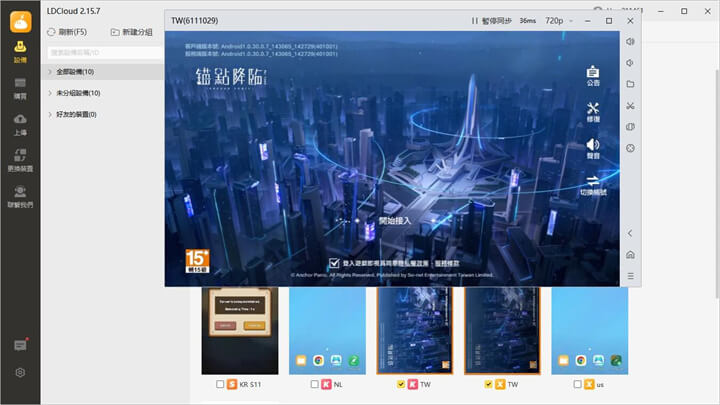
Task: Click the TW(6111029) window title
Action: tap(194, 21)
